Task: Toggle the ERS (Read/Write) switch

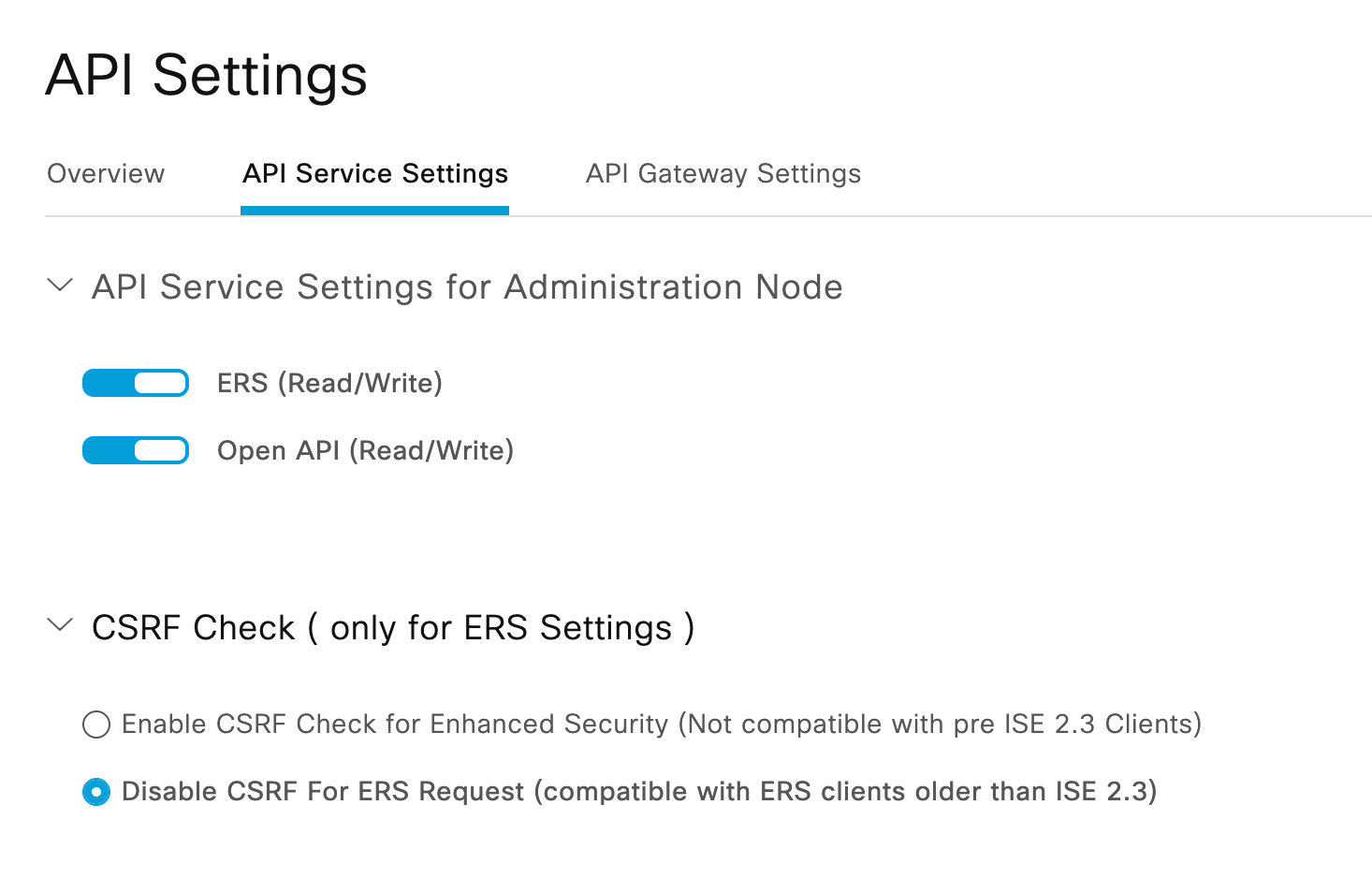Action: click(136, 383)
